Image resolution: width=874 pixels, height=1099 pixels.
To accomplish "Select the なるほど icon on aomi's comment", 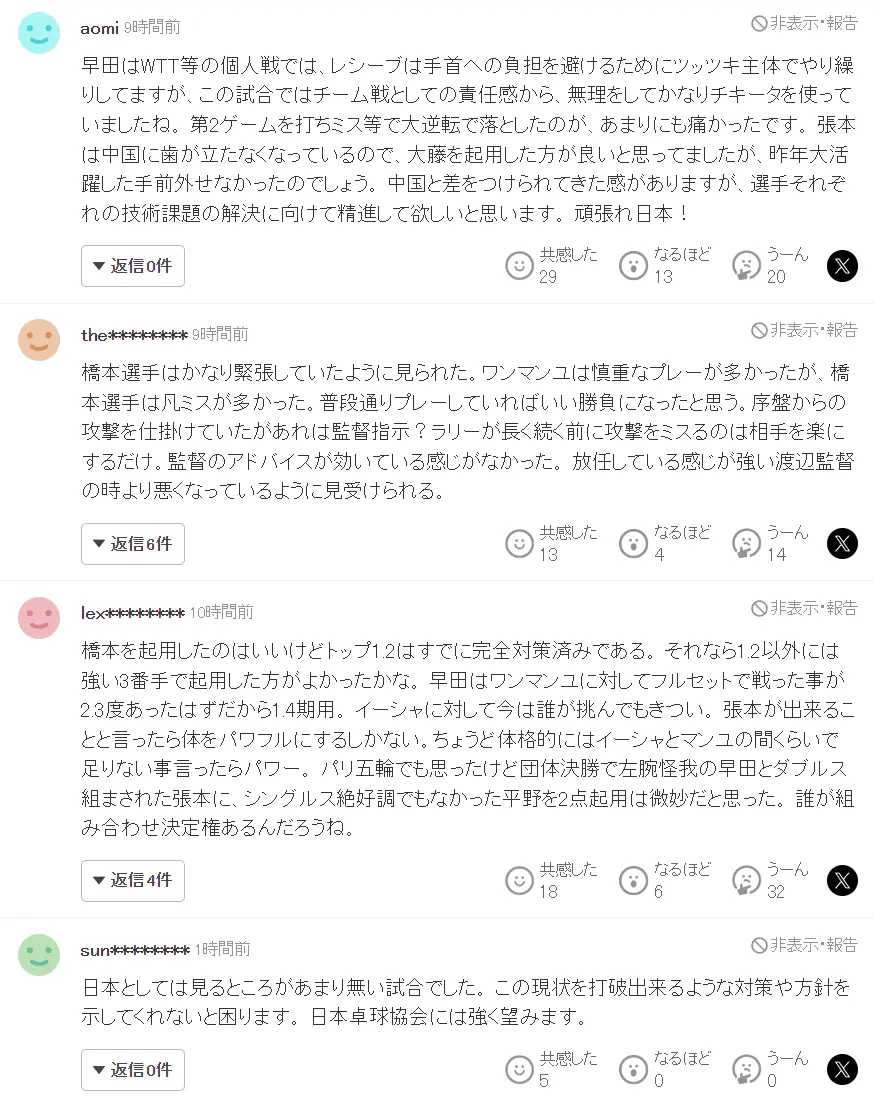I will coord(631,264).
